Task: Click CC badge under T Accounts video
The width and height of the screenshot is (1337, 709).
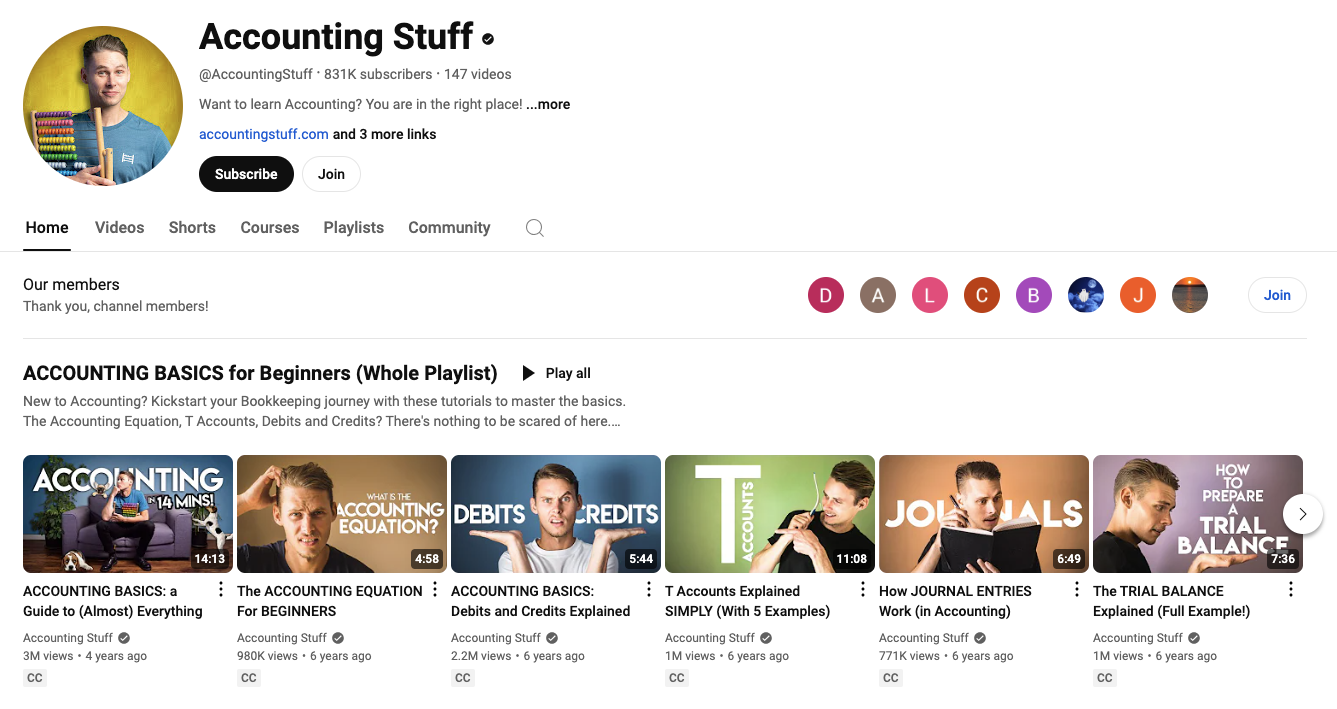Action: click(677, 678)
